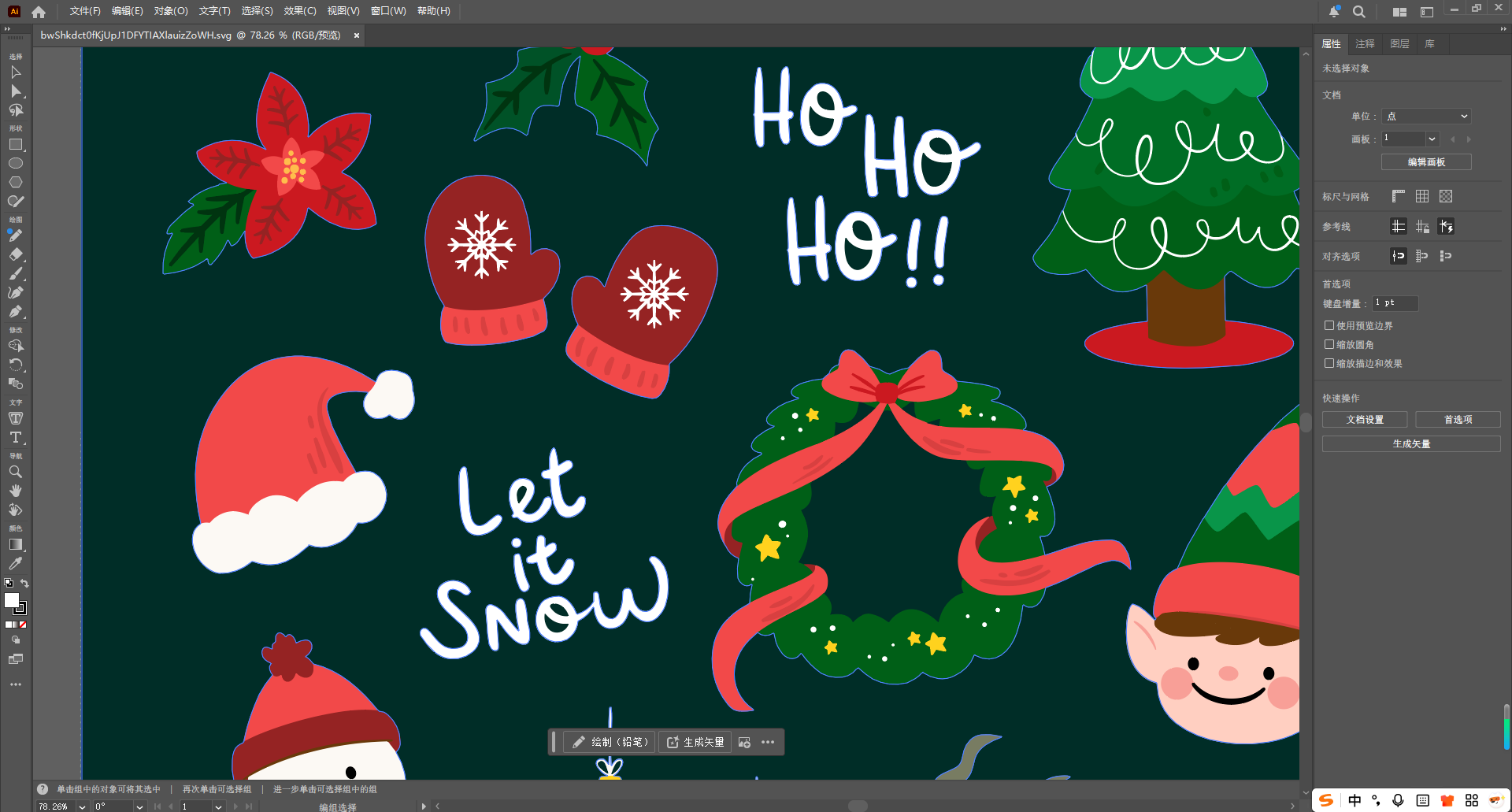Click the fill color swatch
1512x812 pixels.
pyautogui.click(x=12, y=600)
